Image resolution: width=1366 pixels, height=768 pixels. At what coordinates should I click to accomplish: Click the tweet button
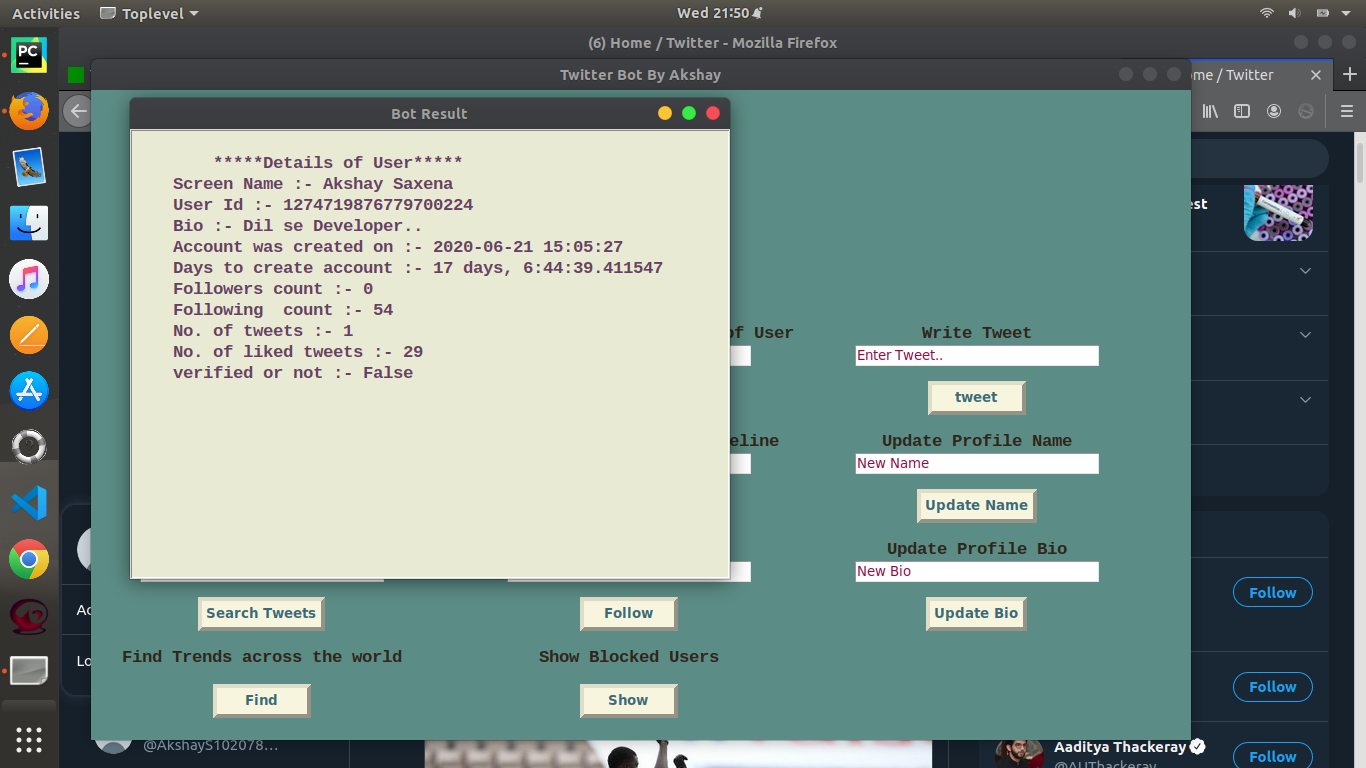click(x=976, y=397)
